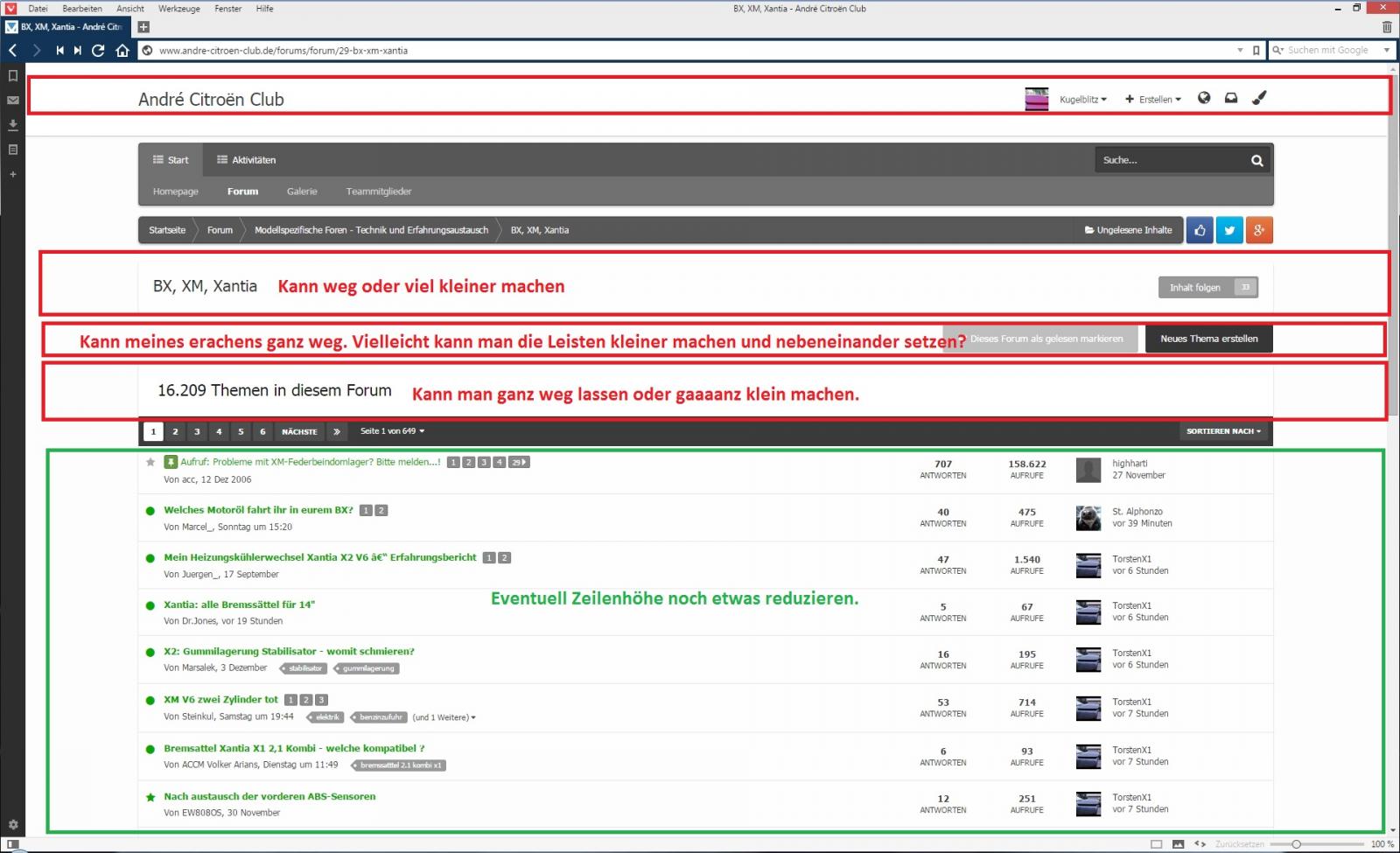
Task: Open the Bearbeiten menu
Action: [82, 8]
